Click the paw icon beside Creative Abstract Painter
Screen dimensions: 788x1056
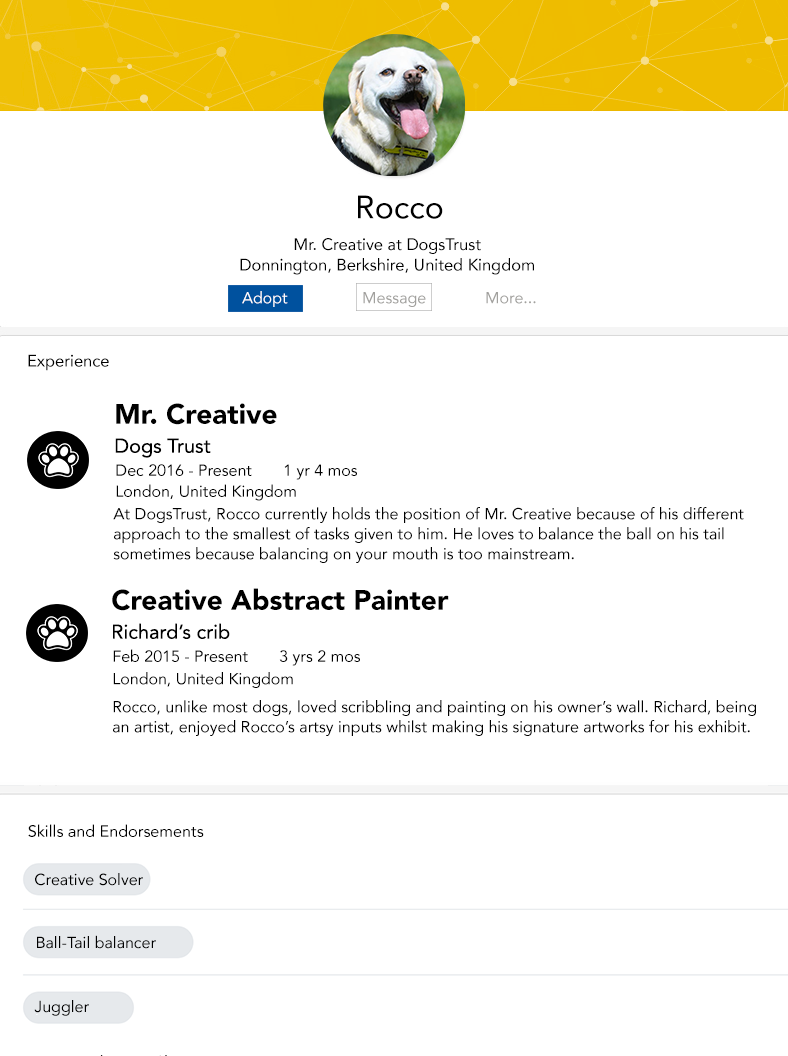57,633
